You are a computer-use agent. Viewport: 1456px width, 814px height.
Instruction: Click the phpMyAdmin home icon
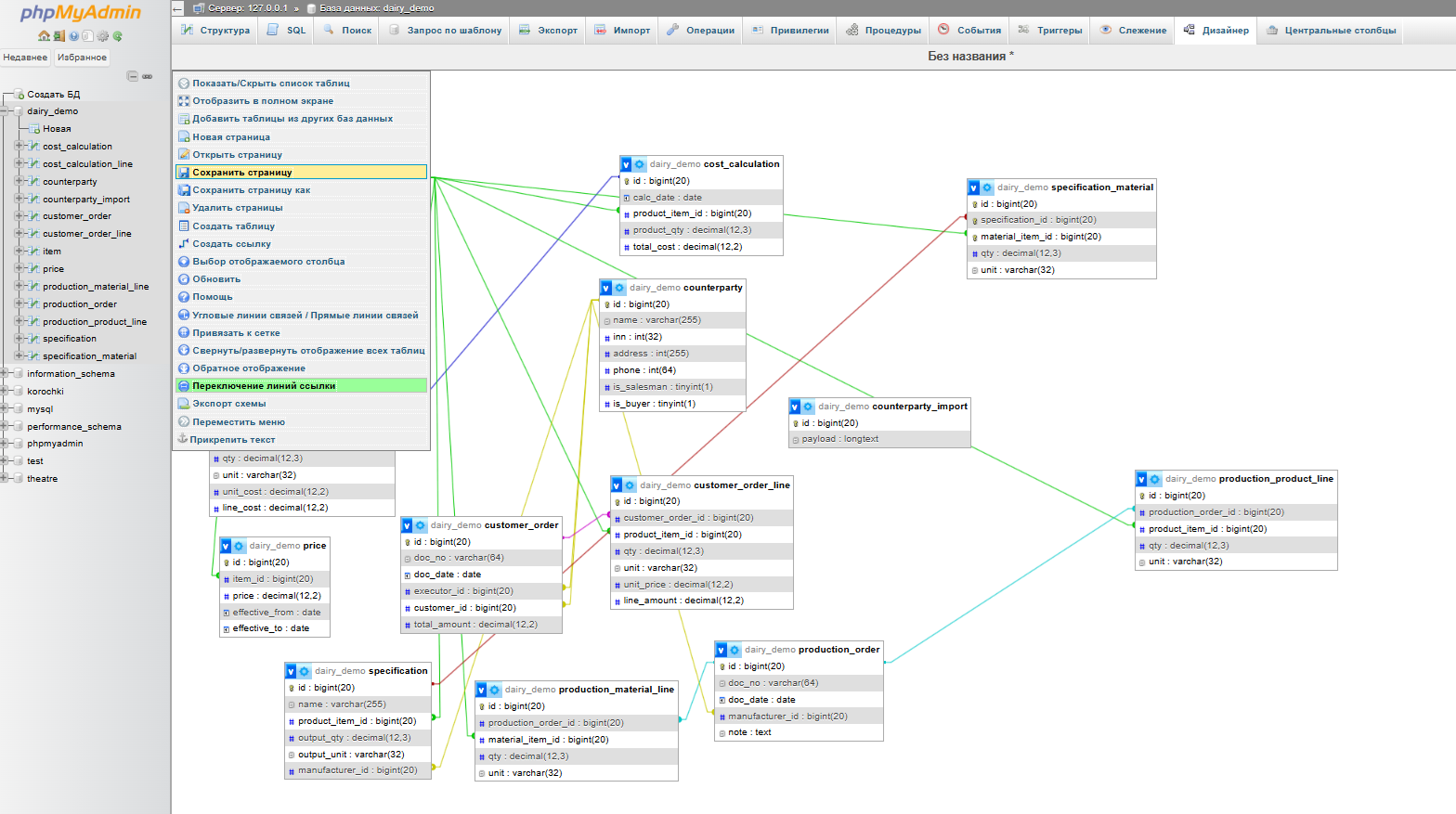[44, 36]
